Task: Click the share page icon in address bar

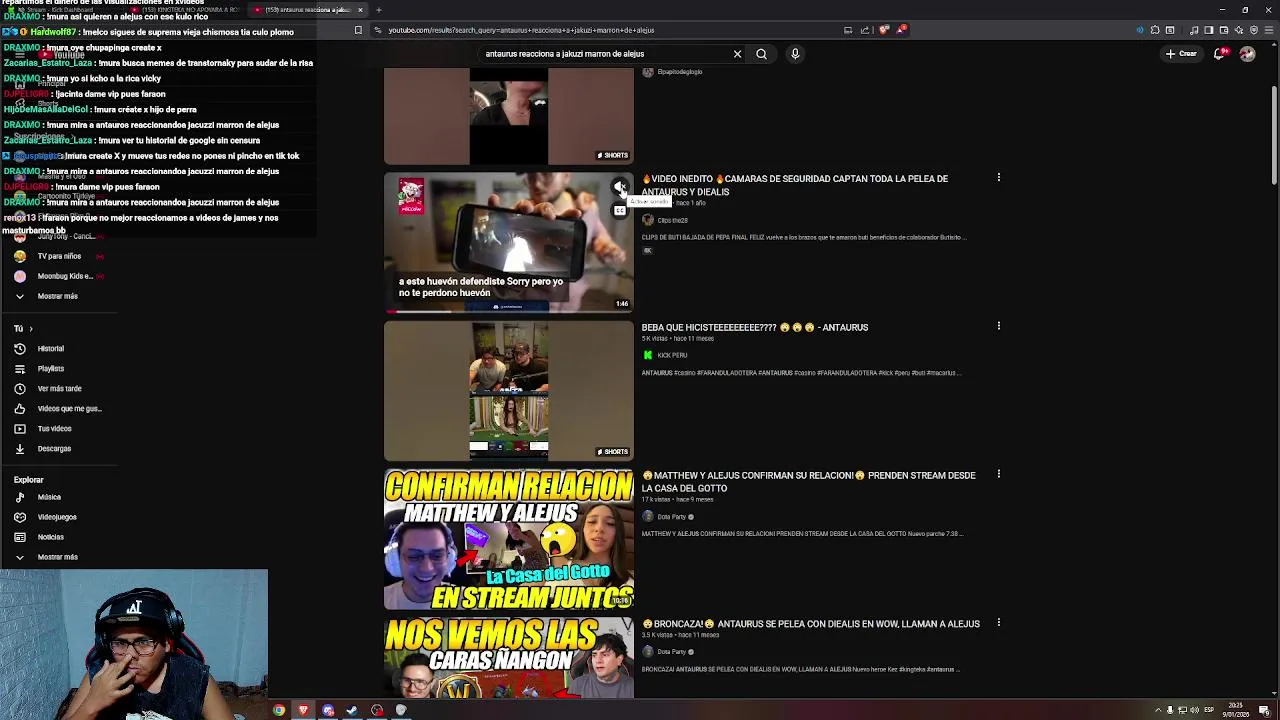Action: (865, 30)
